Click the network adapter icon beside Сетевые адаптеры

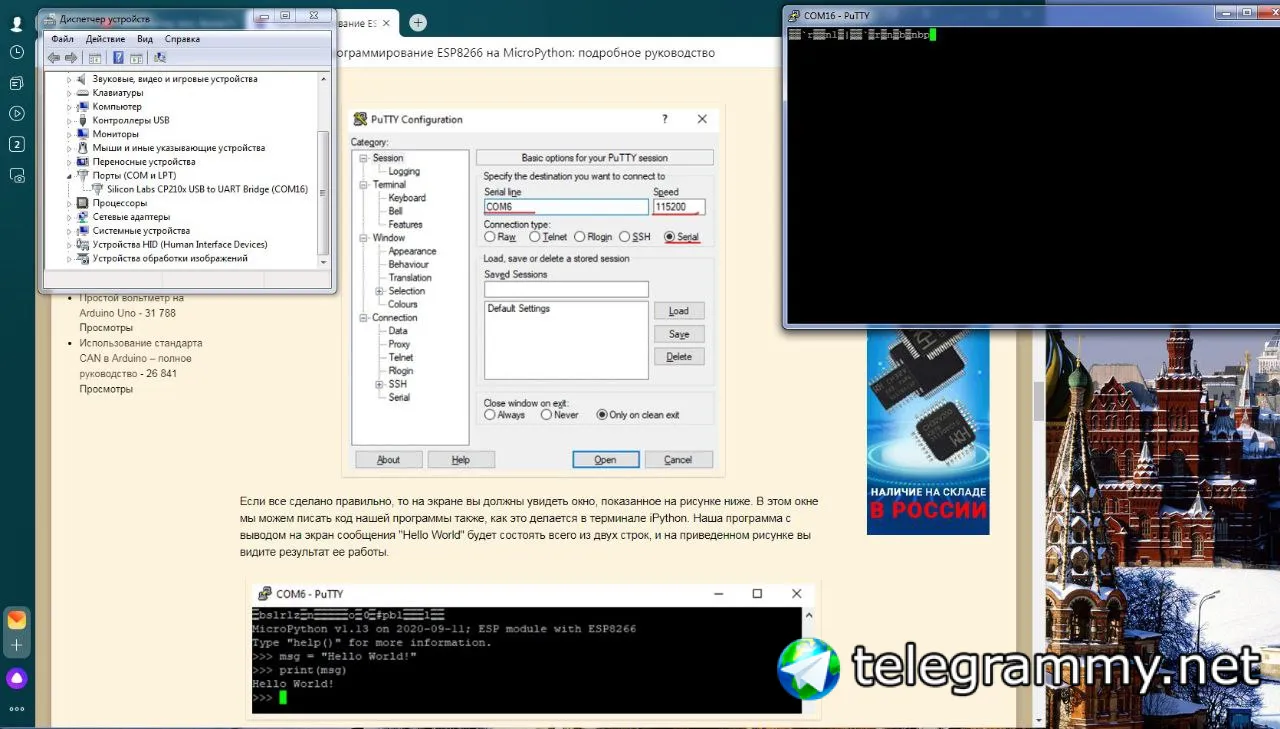pyautogui.click(x=83, y=217)
